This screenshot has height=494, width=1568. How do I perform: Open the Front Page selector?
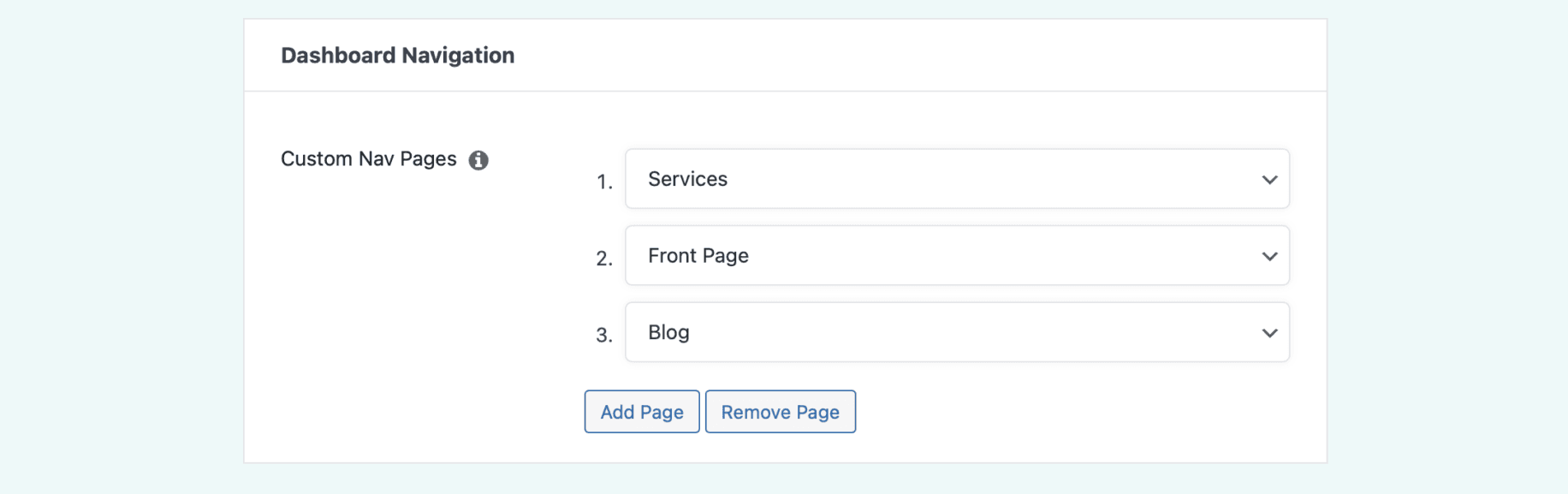point(956,255)
